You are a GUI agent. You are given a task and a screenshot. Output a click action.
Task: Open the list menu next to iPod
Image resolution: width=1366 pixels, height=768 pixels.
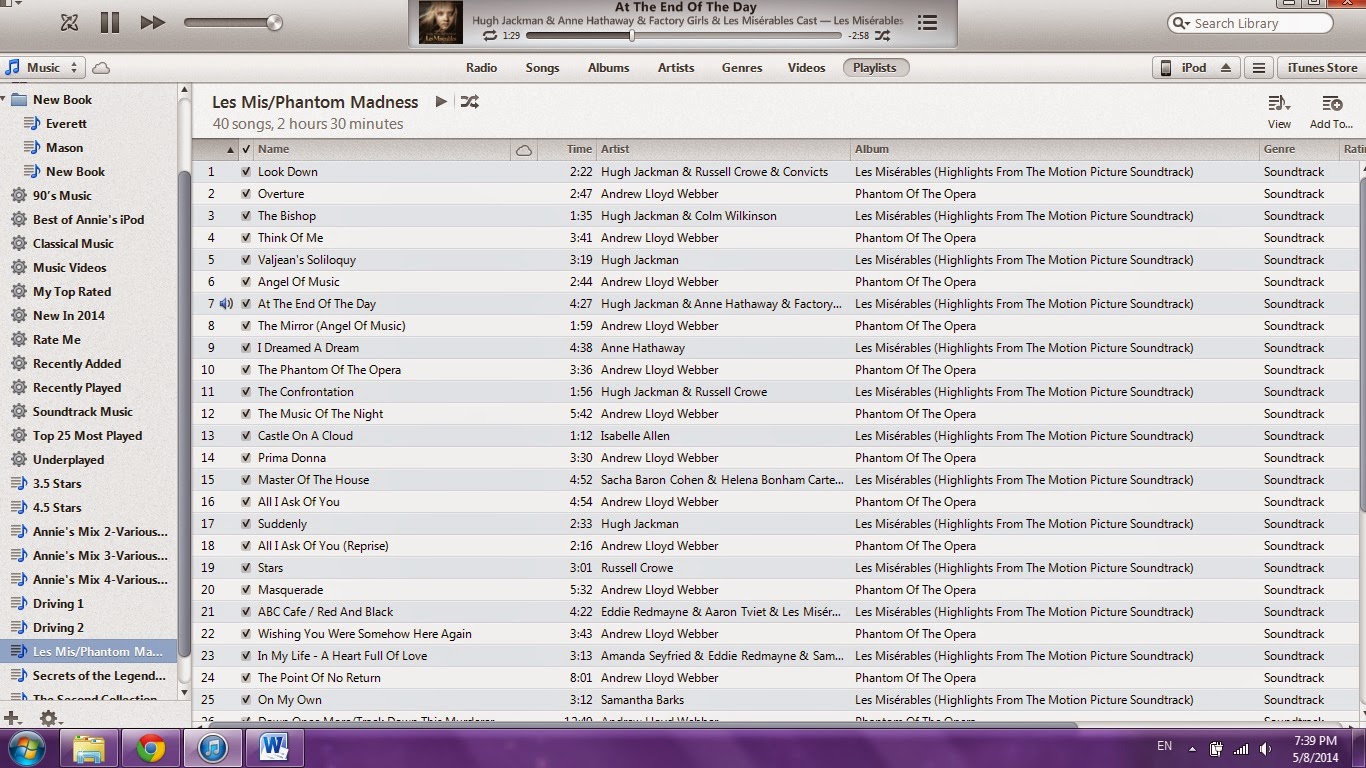(1259, 68)
